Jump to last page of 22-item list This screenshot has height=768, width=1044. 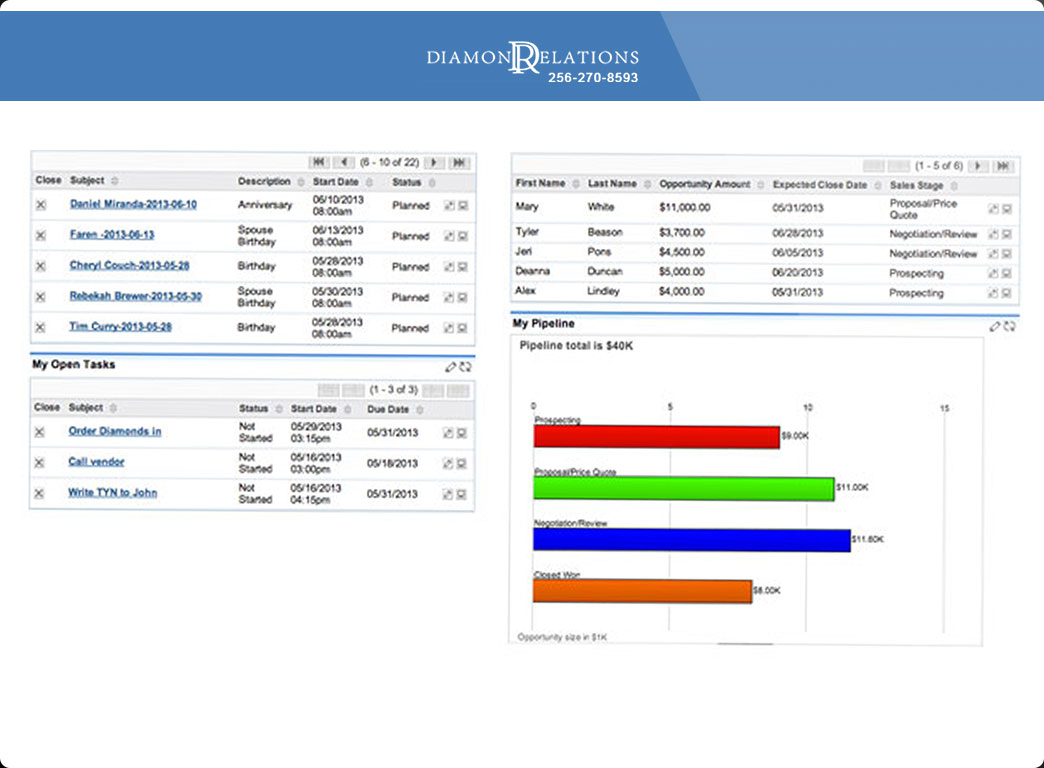coord(459,163)
